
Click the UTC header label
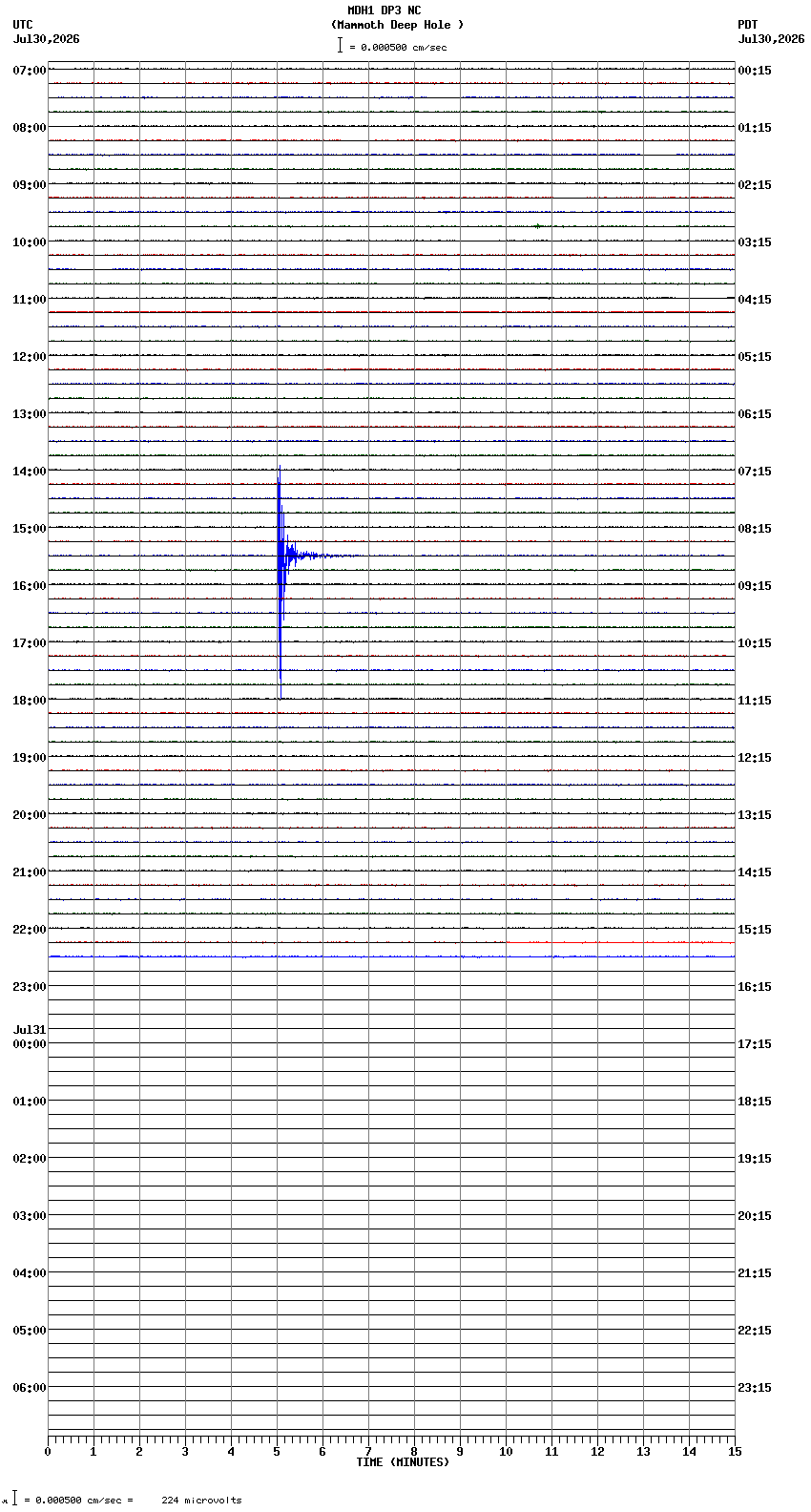tap(23, 25)
